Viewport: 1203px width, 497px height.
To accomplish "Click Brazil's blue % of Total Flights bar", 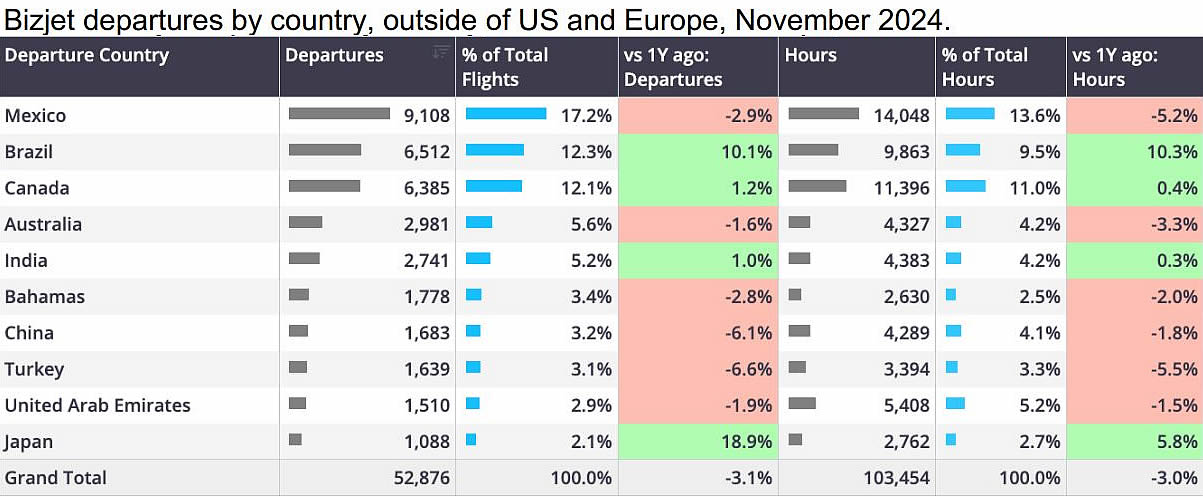I will 495,150.
